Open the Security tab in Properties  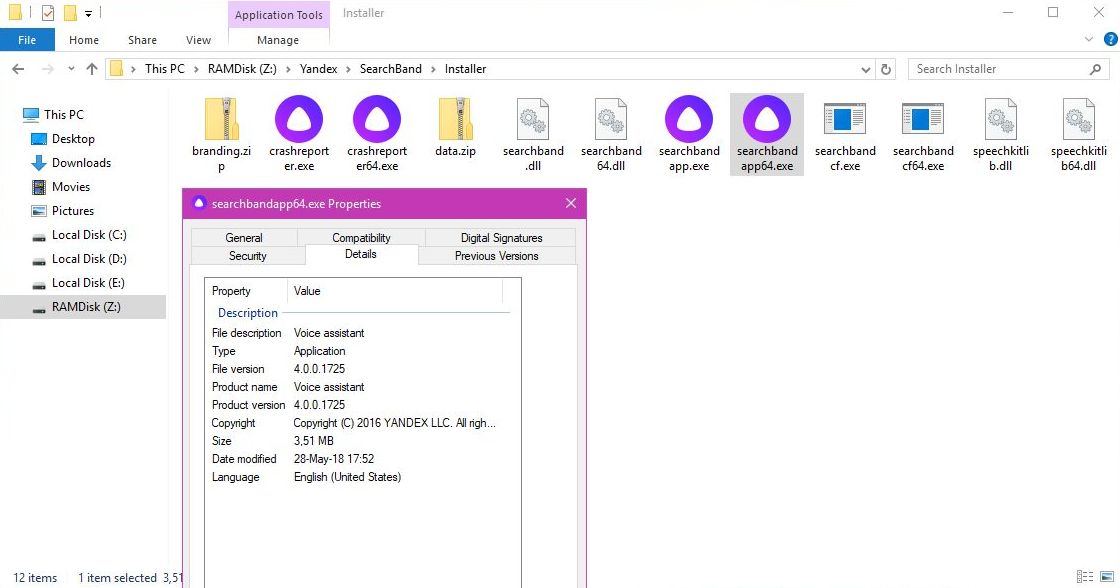click(x=248, y=256)
